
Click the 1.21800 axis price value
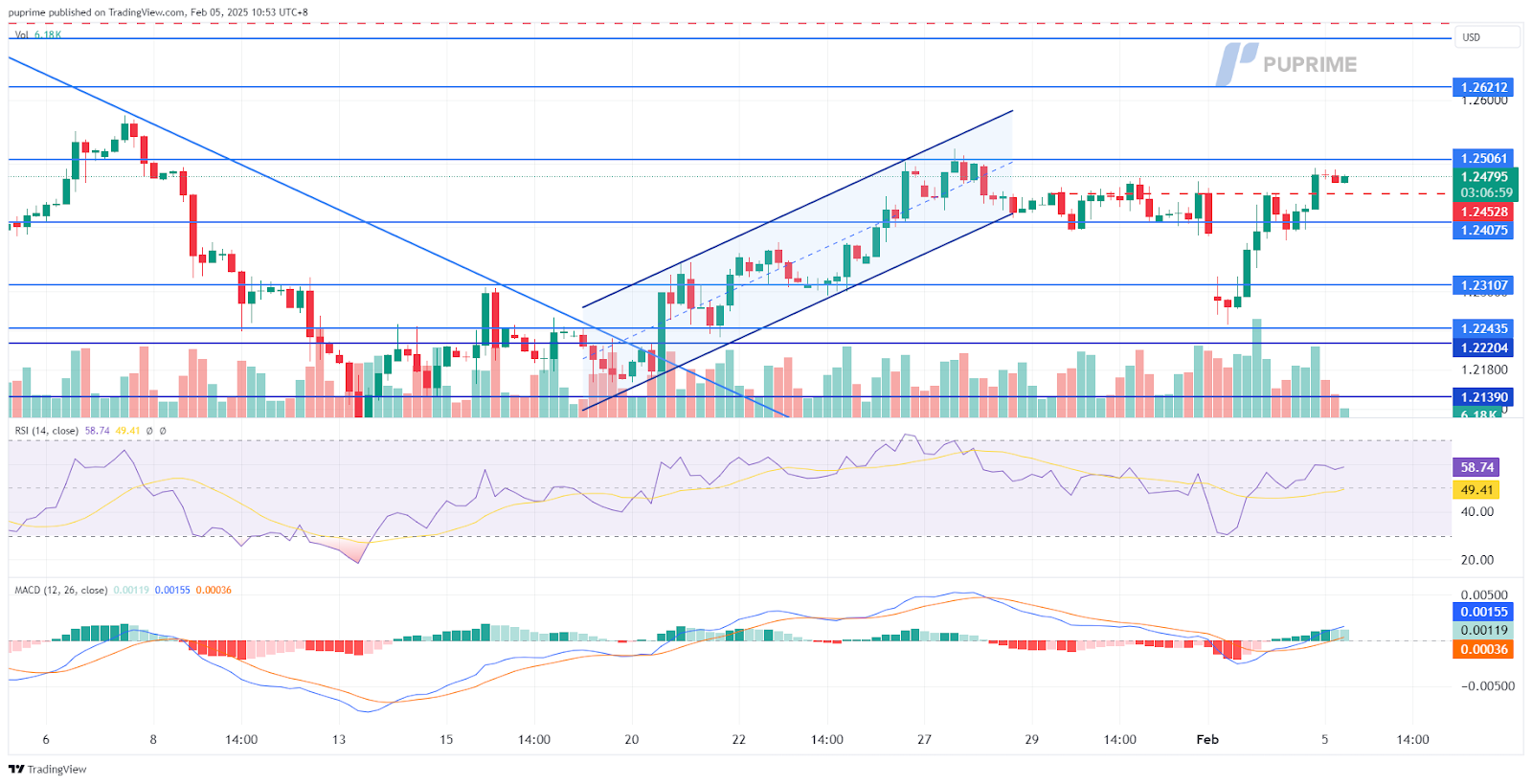(1484, 370)
